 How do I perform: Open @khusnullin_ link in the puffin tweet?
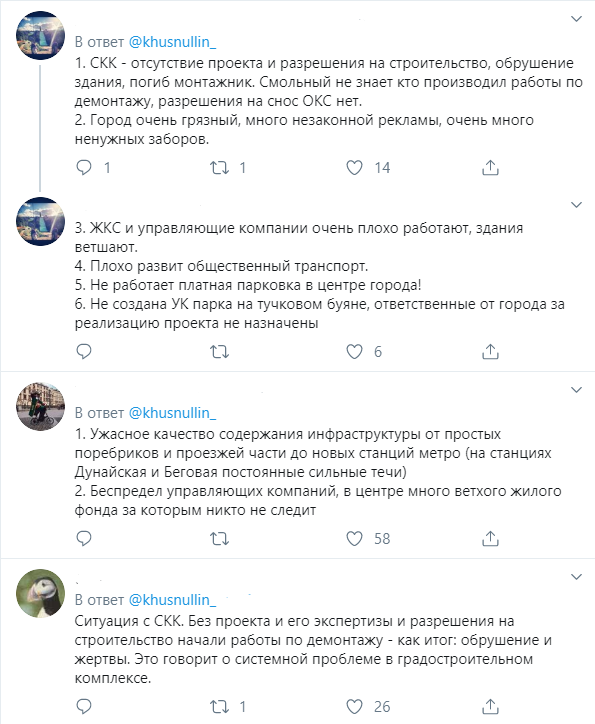tap(172, 600)
